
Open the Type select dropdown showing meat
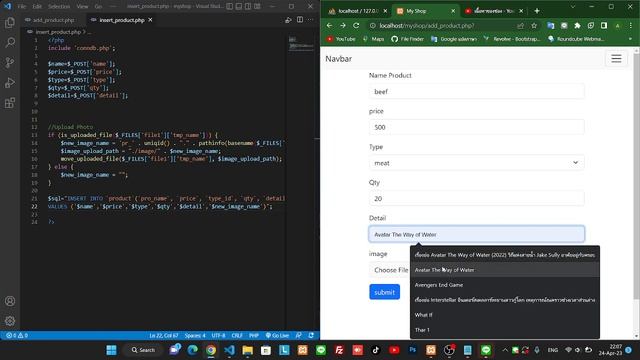[476, 163]
